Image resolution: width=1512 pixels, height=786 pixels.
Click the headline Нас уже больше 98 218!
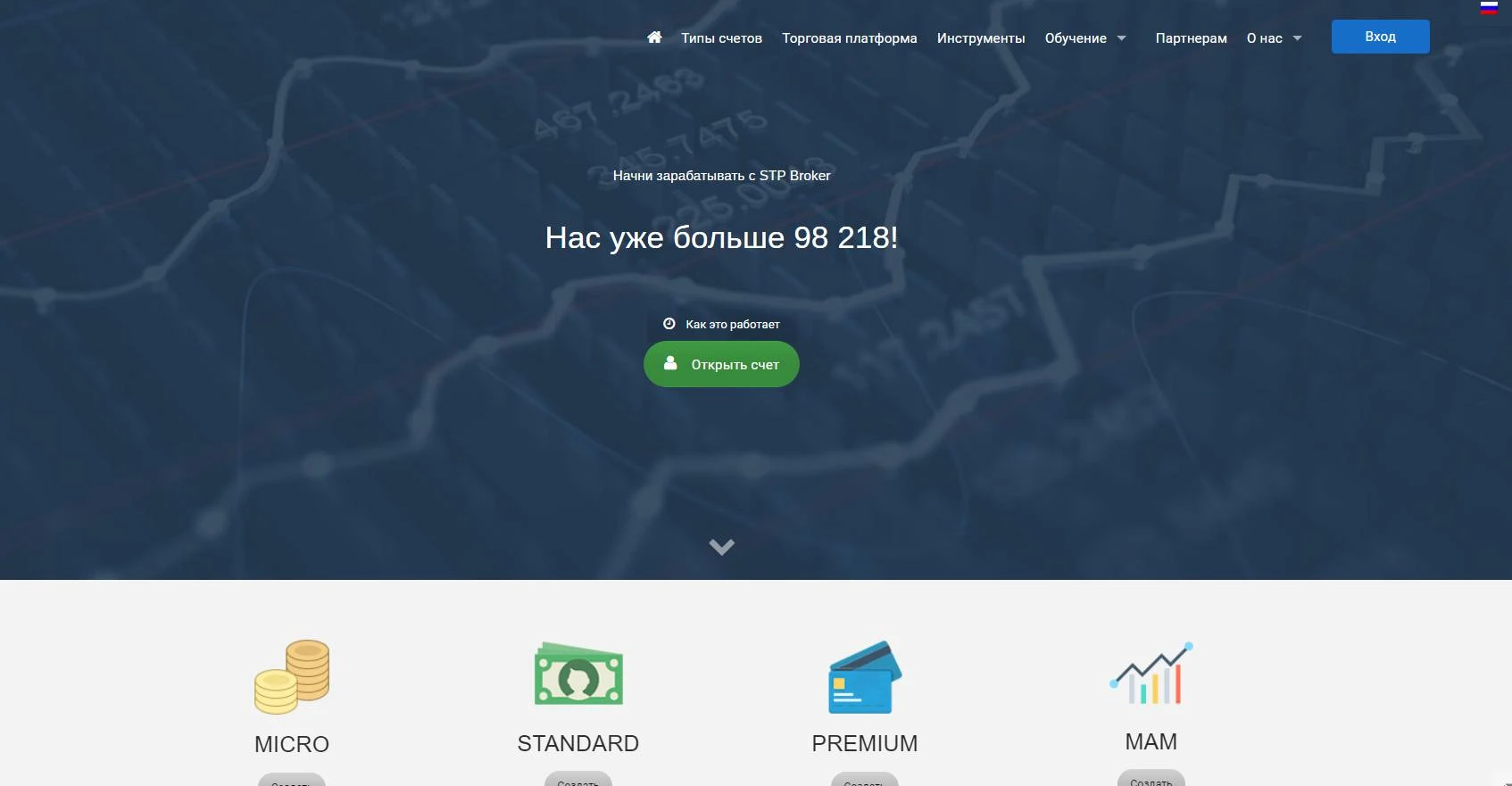pos(721,237)
